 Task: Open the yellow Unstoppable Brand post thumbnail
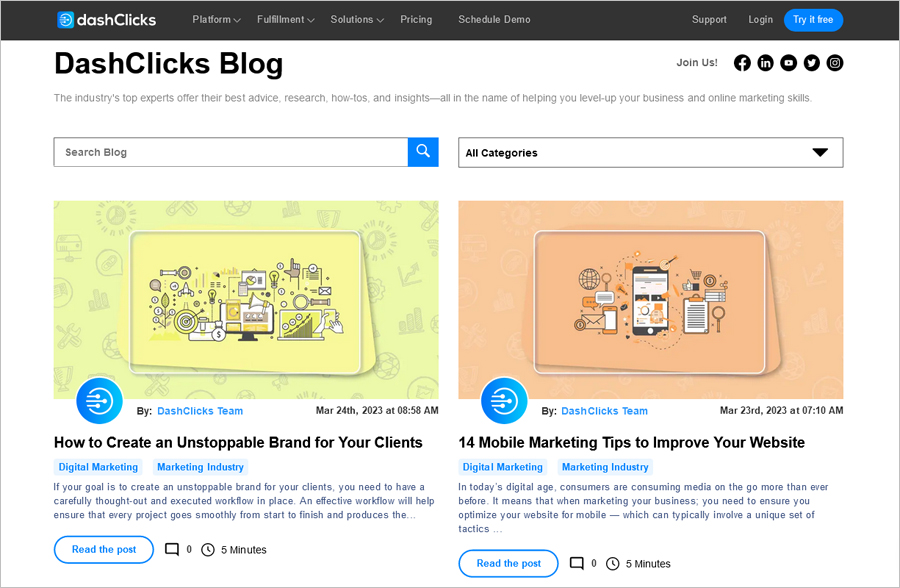point(246,299)
